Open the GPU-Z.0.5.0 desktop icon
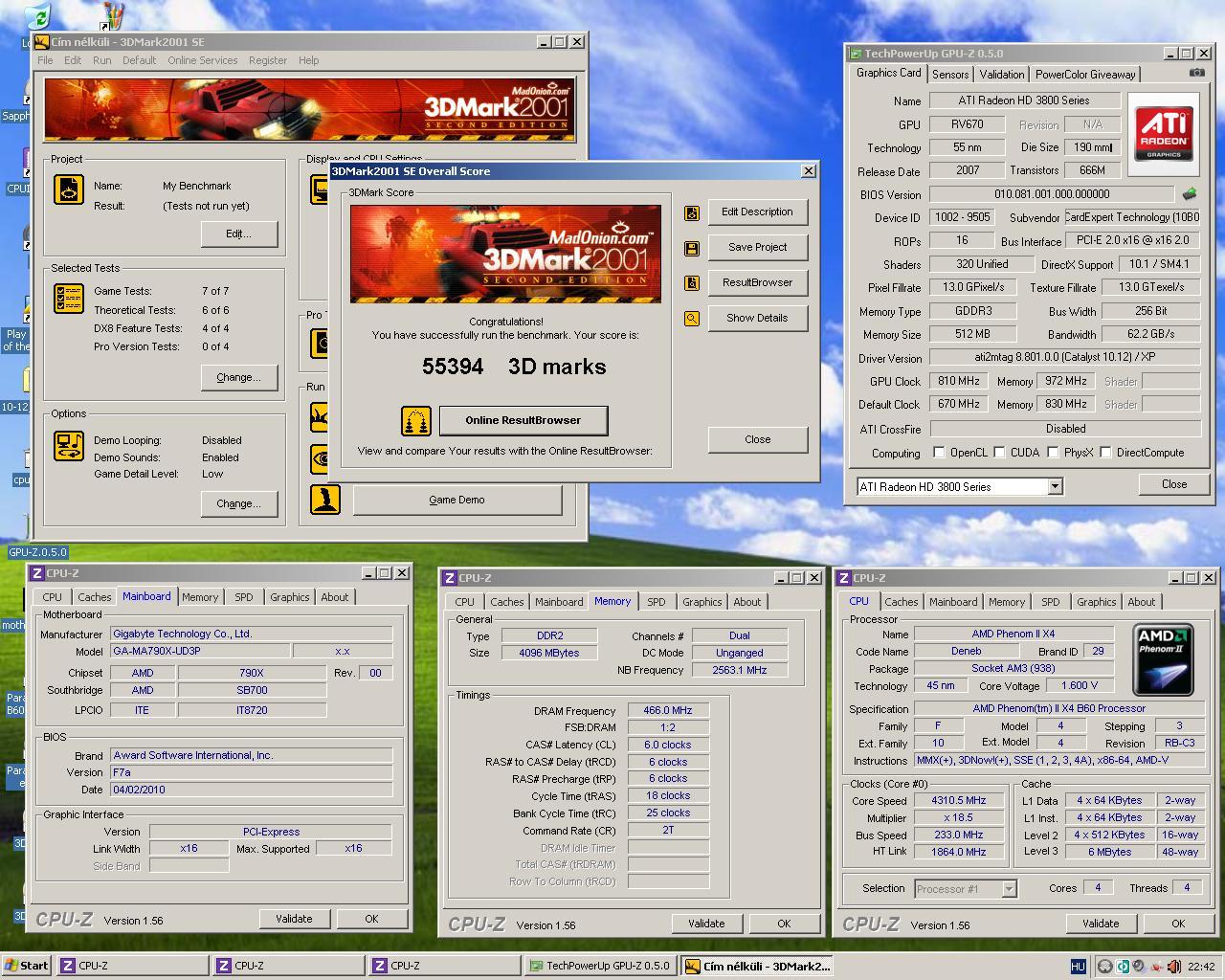The image size is (1225, 980). click(38, 552)
